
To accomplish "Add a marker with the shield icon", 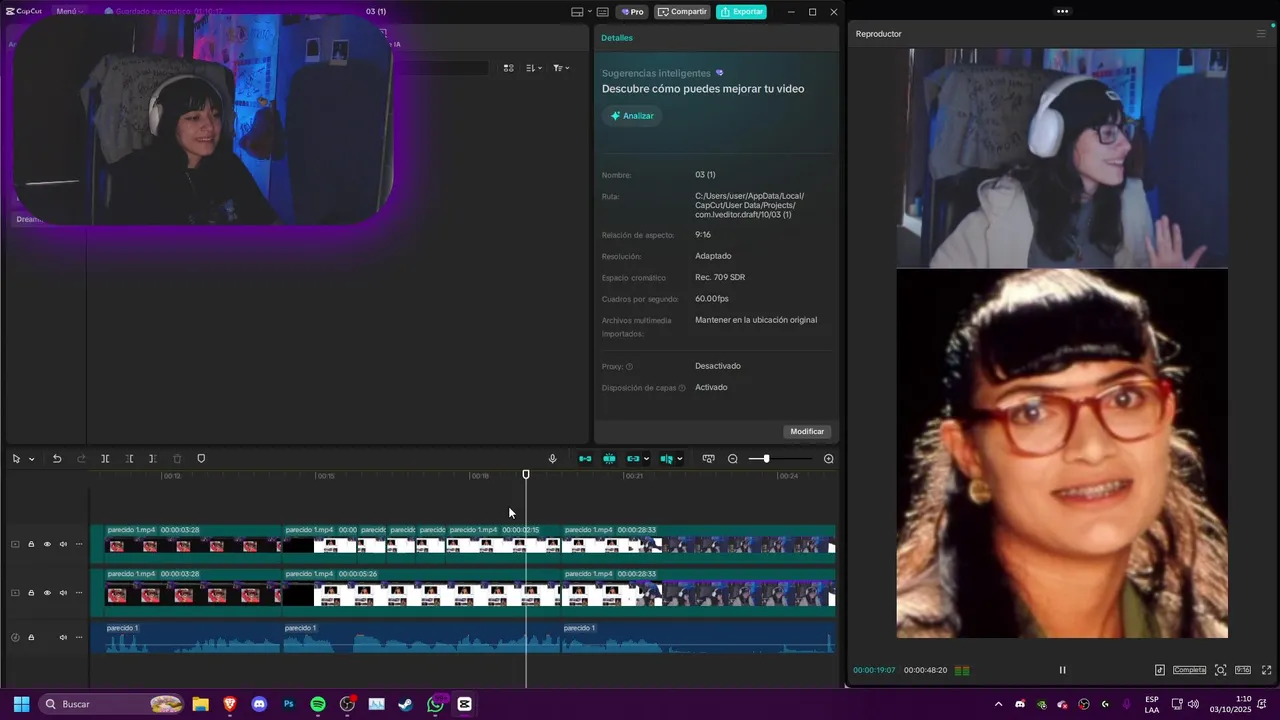I will 201,459.
